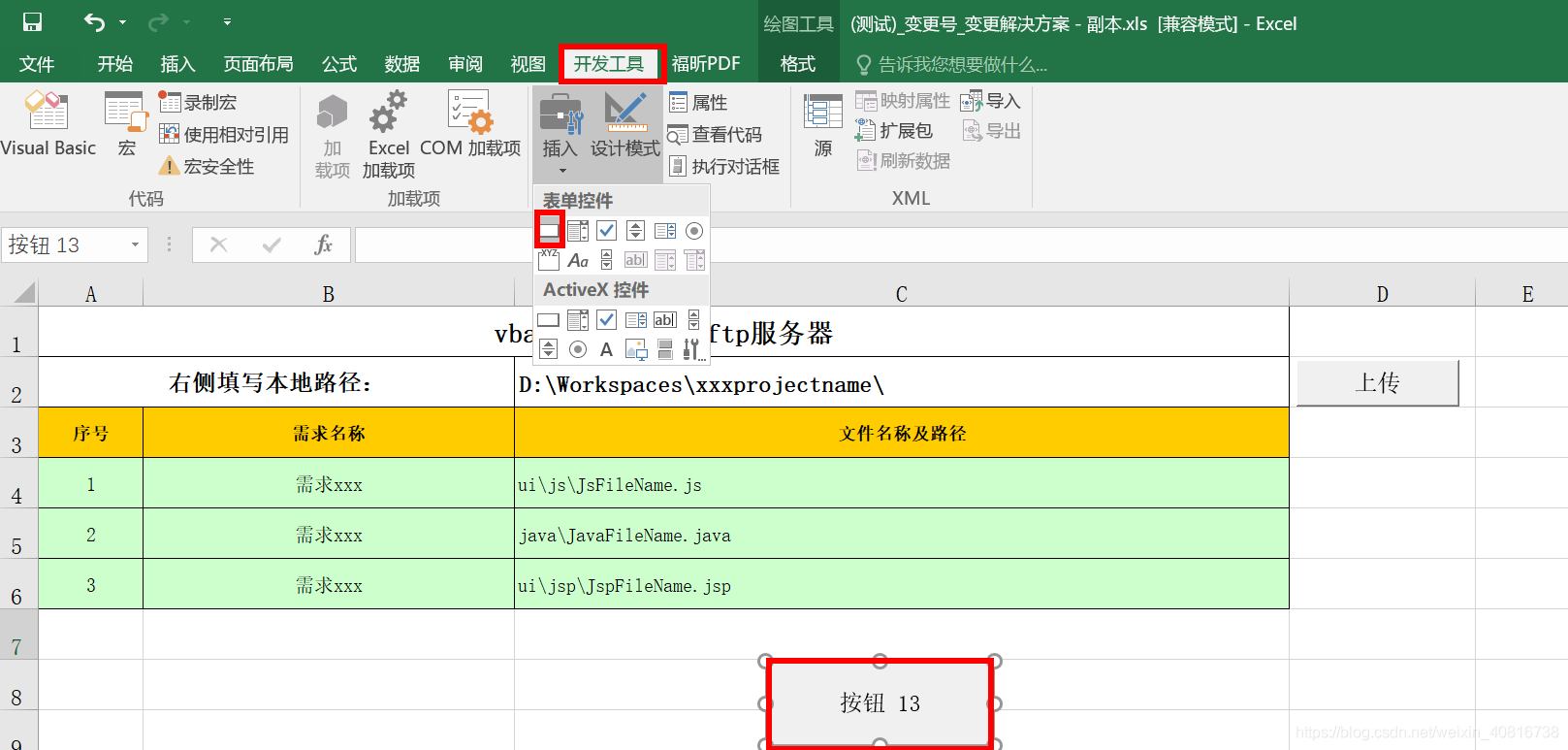This screenshot has width=1568, height=750.
Task: Select the ActiveX List Box icon
Action: [636, 320]
